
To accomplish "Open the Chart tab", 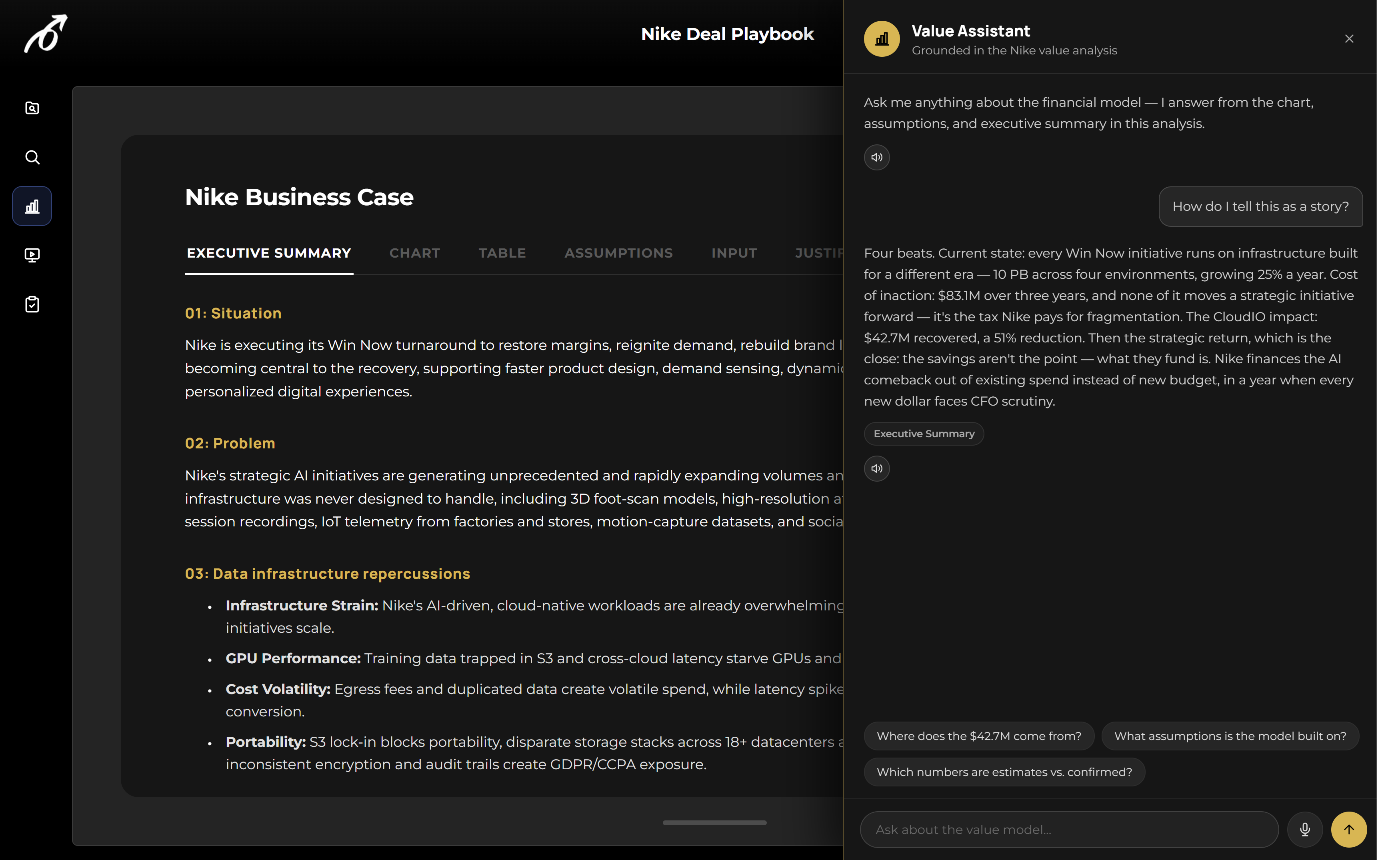I will click(x=415, y=253).
